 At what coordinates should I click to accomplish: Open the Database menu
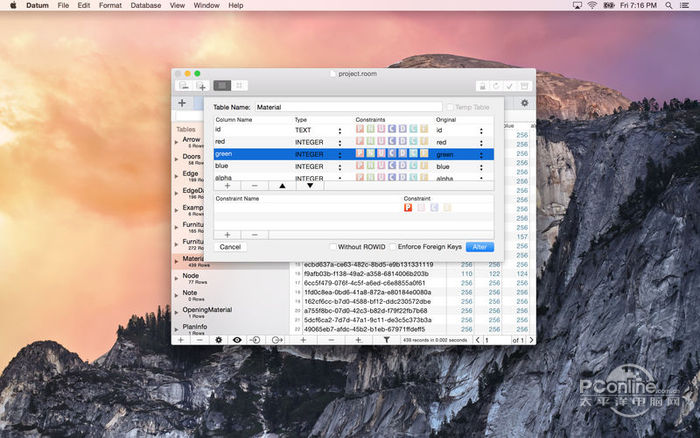click(x=145, y=6)
